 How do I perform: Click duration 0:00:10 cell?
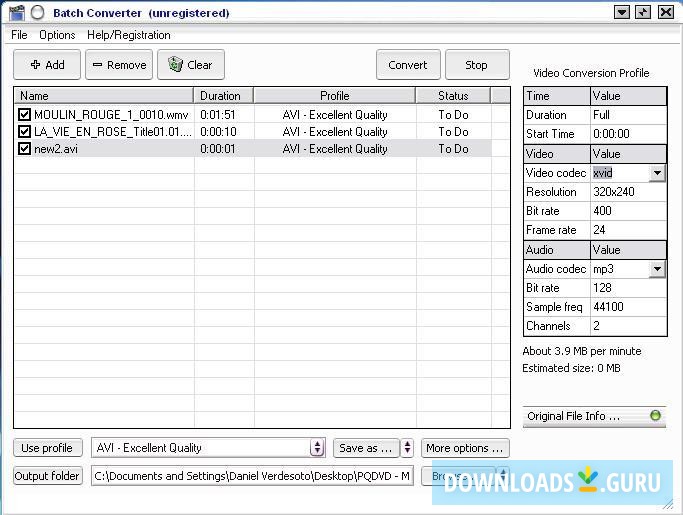(x=218, y=132)
